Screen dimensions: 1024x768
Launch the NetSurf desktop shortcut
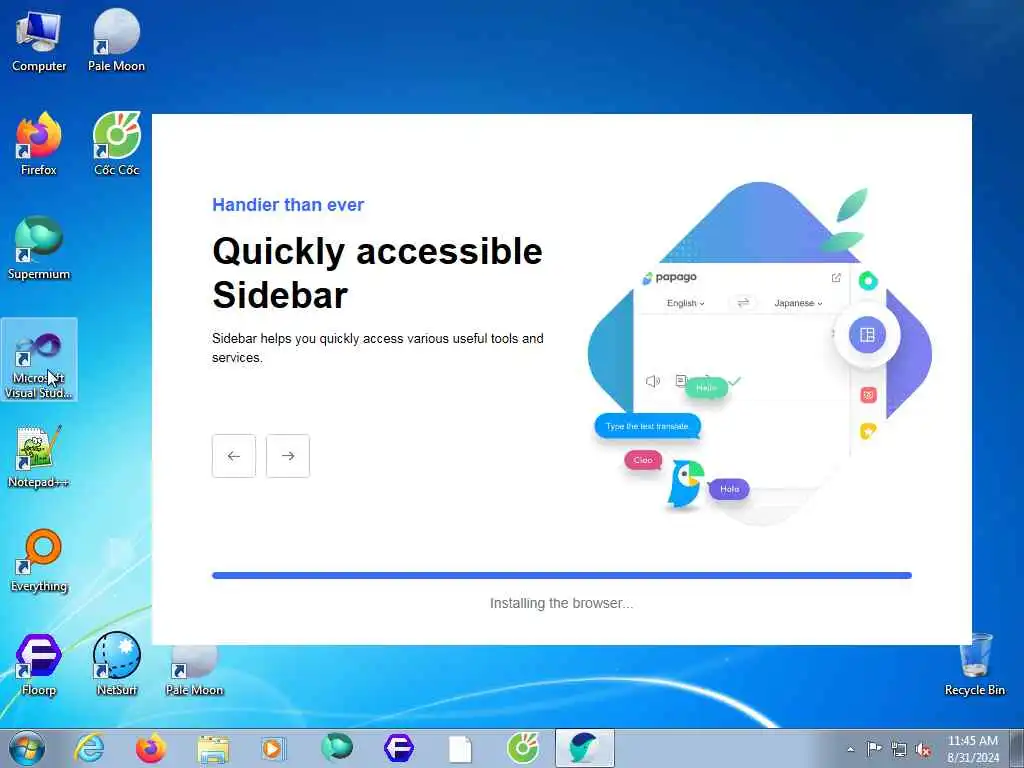tap(116, 664)
